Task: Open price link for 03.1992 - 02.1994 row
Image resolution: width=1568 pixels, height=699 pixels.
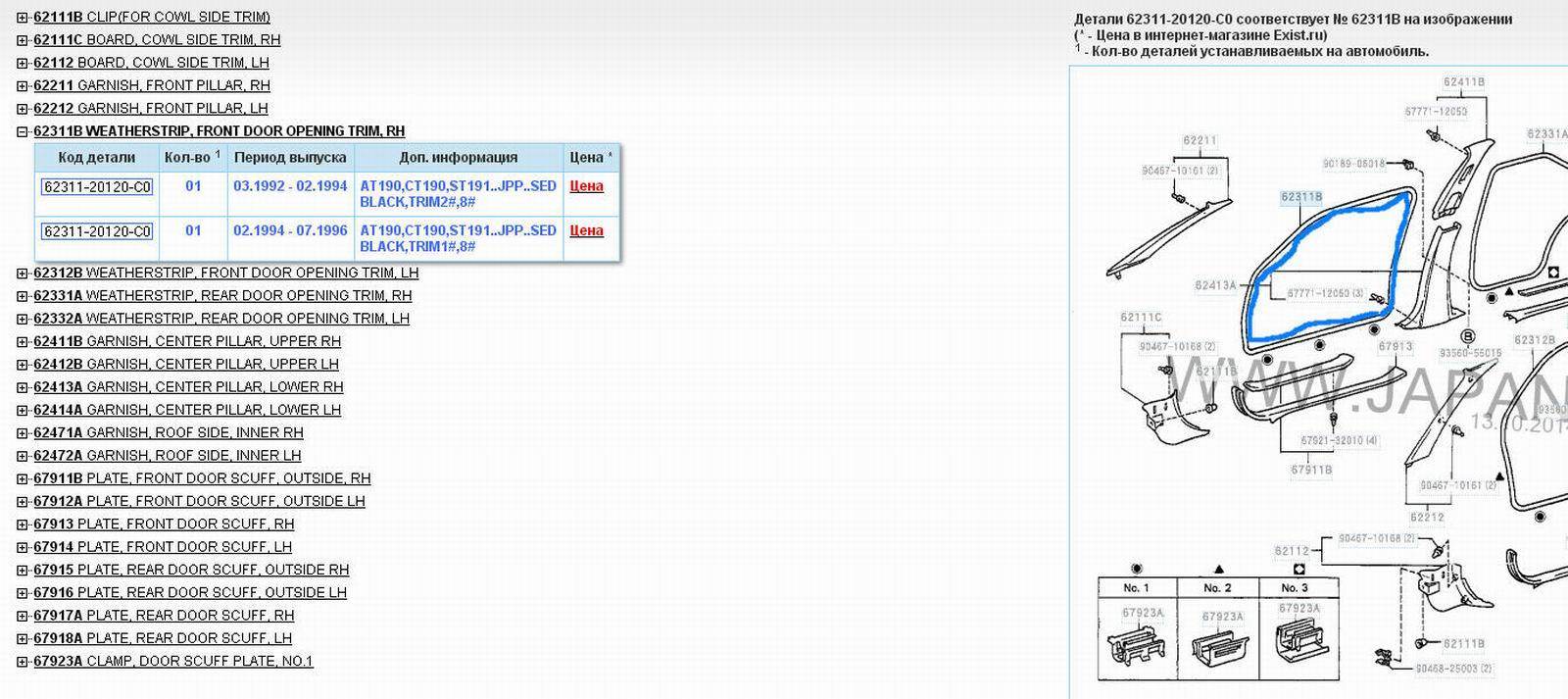Action: (586, 186)
